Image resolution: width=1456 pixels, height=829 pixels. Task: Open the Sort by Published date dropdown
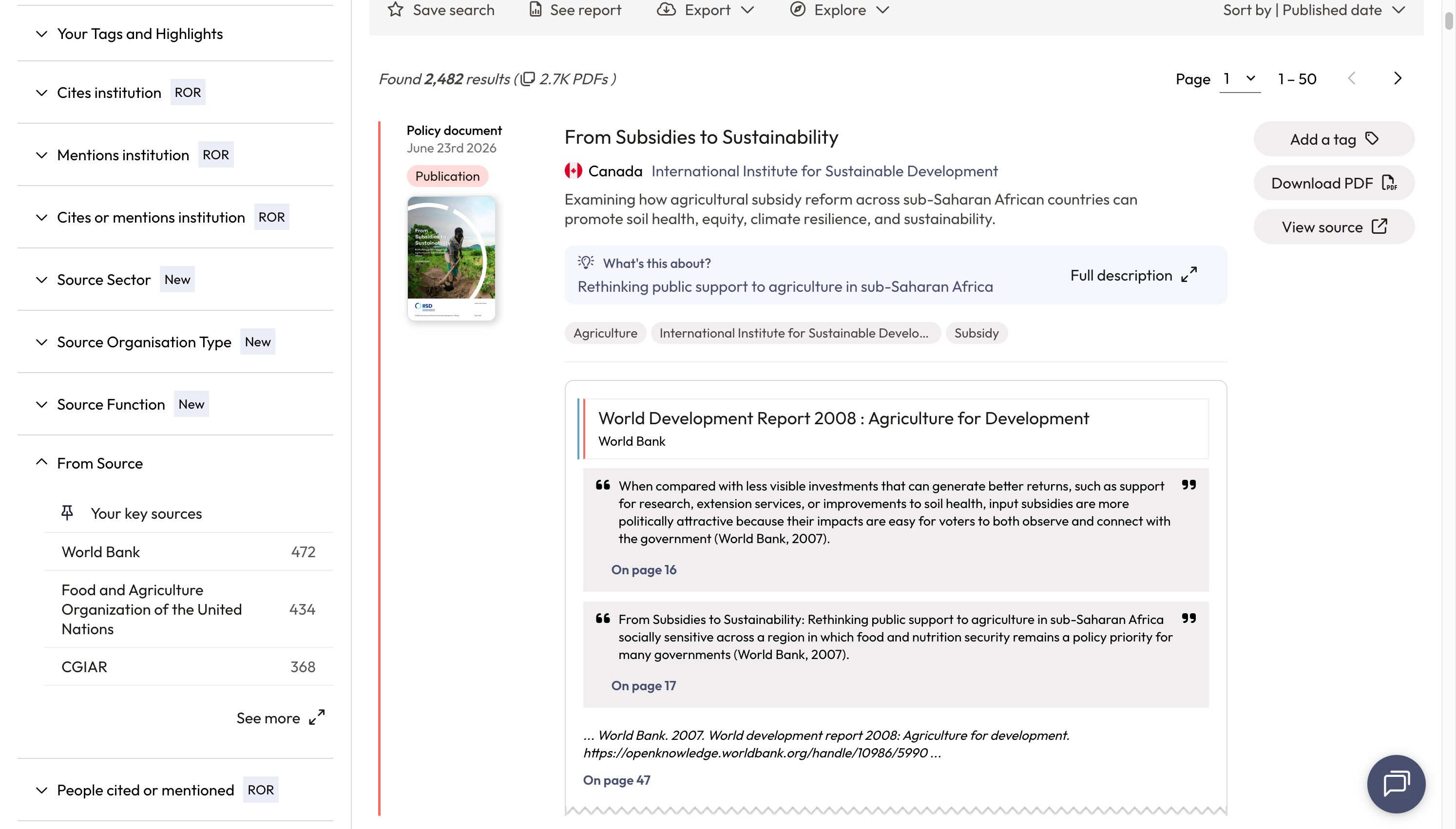click(1314, 10)
